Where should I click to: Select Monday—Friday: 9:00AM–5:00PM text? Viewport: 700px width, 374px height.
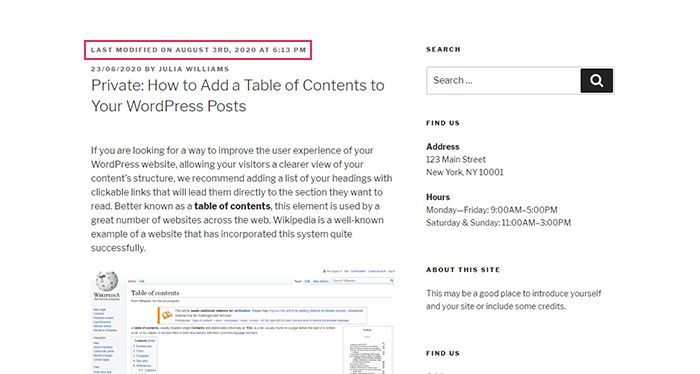492,210
